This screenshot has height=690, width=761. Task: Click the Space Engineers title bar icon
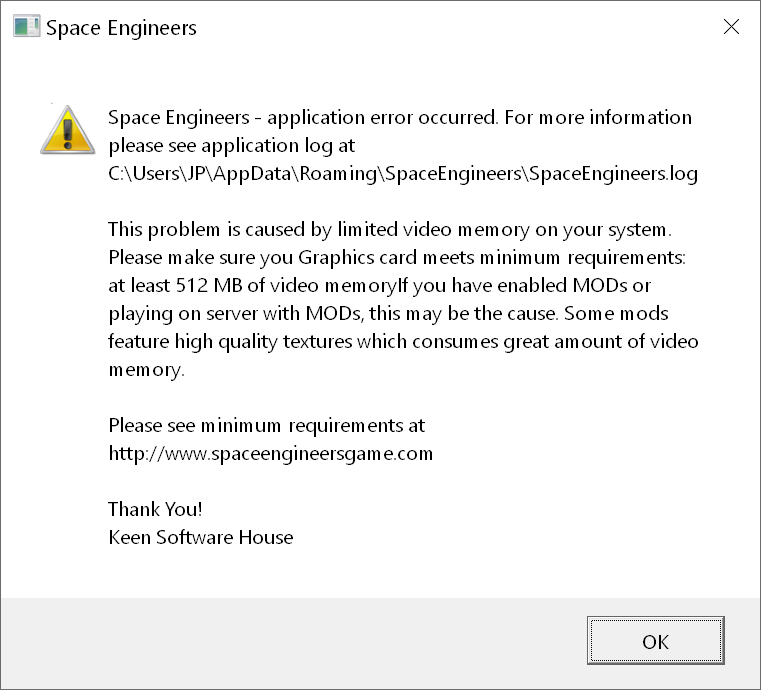click(x=27, y=27)
